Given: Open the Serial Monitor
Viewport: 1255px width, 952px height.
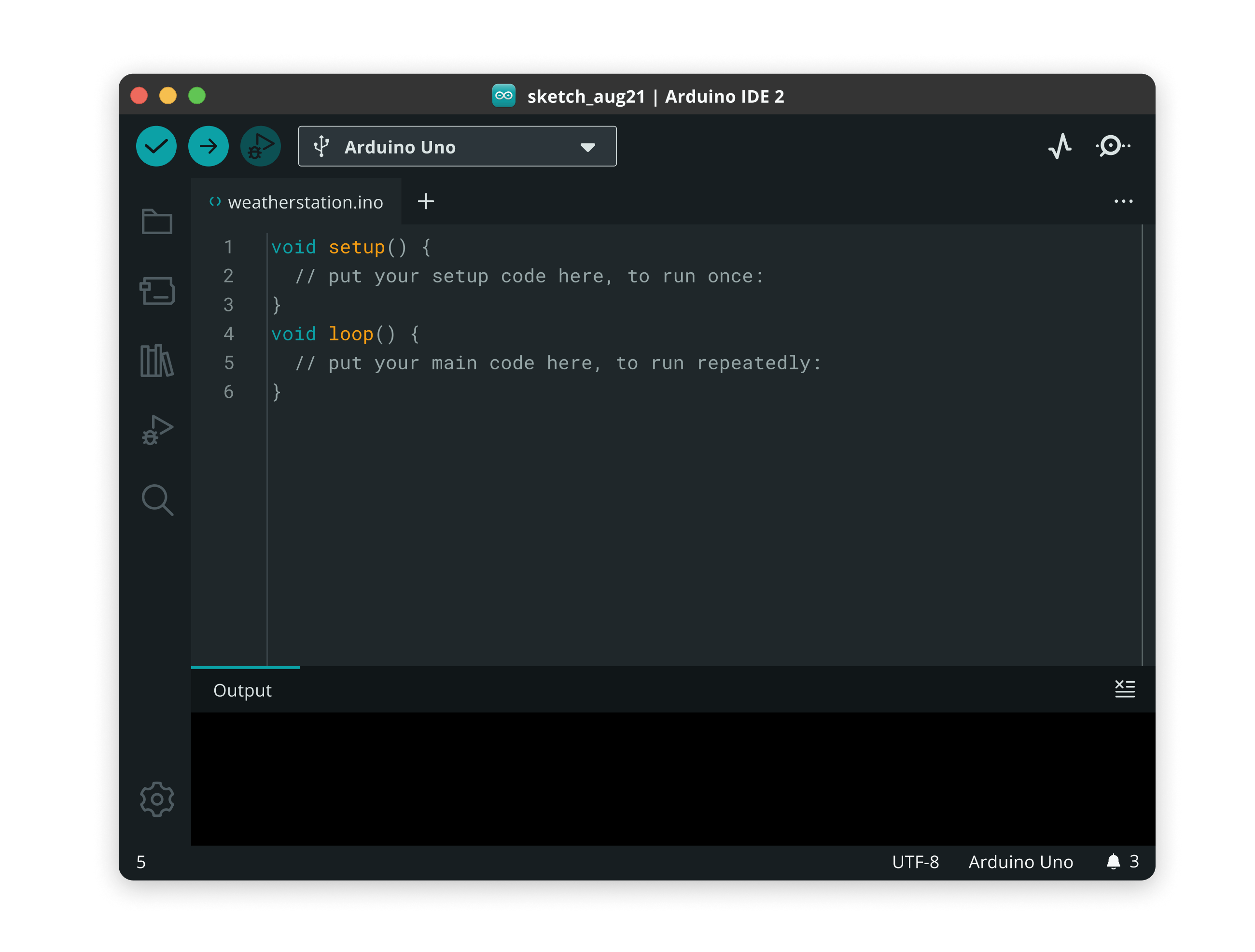Looking at the screenshot, I should 1112,146.
